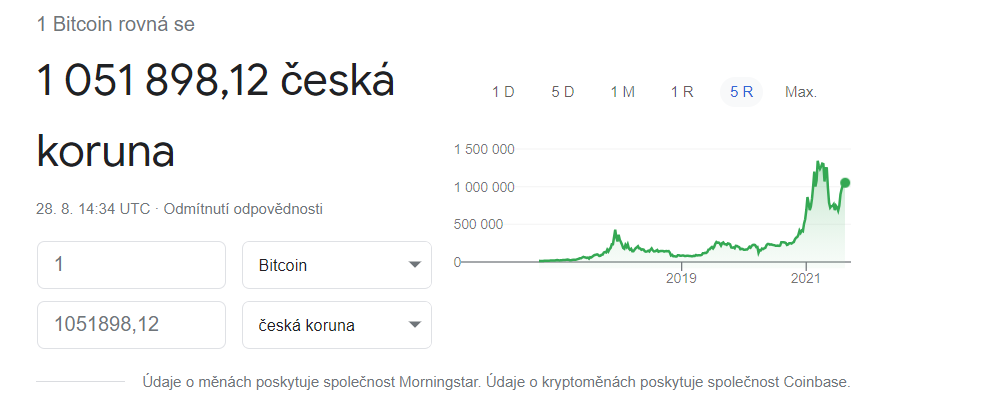Click the 2019 label on chart axis
The image size is (989, 413).
(x=681, y=278)
